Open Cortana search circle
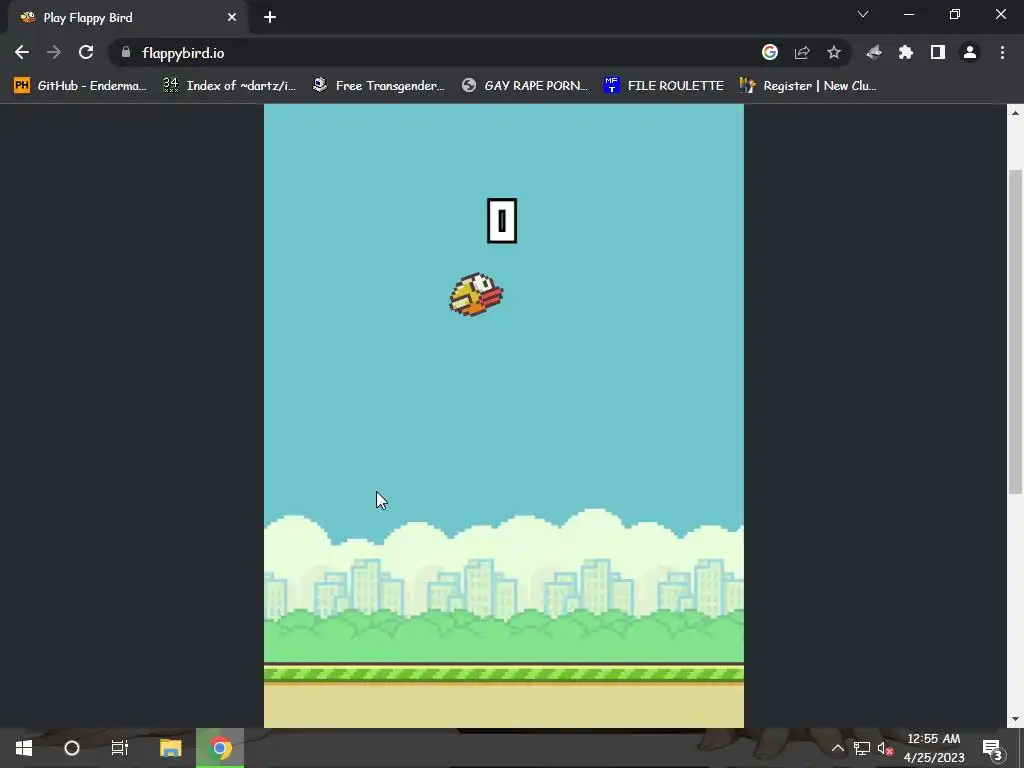The image size is (1024, 768). coord(72,748)
